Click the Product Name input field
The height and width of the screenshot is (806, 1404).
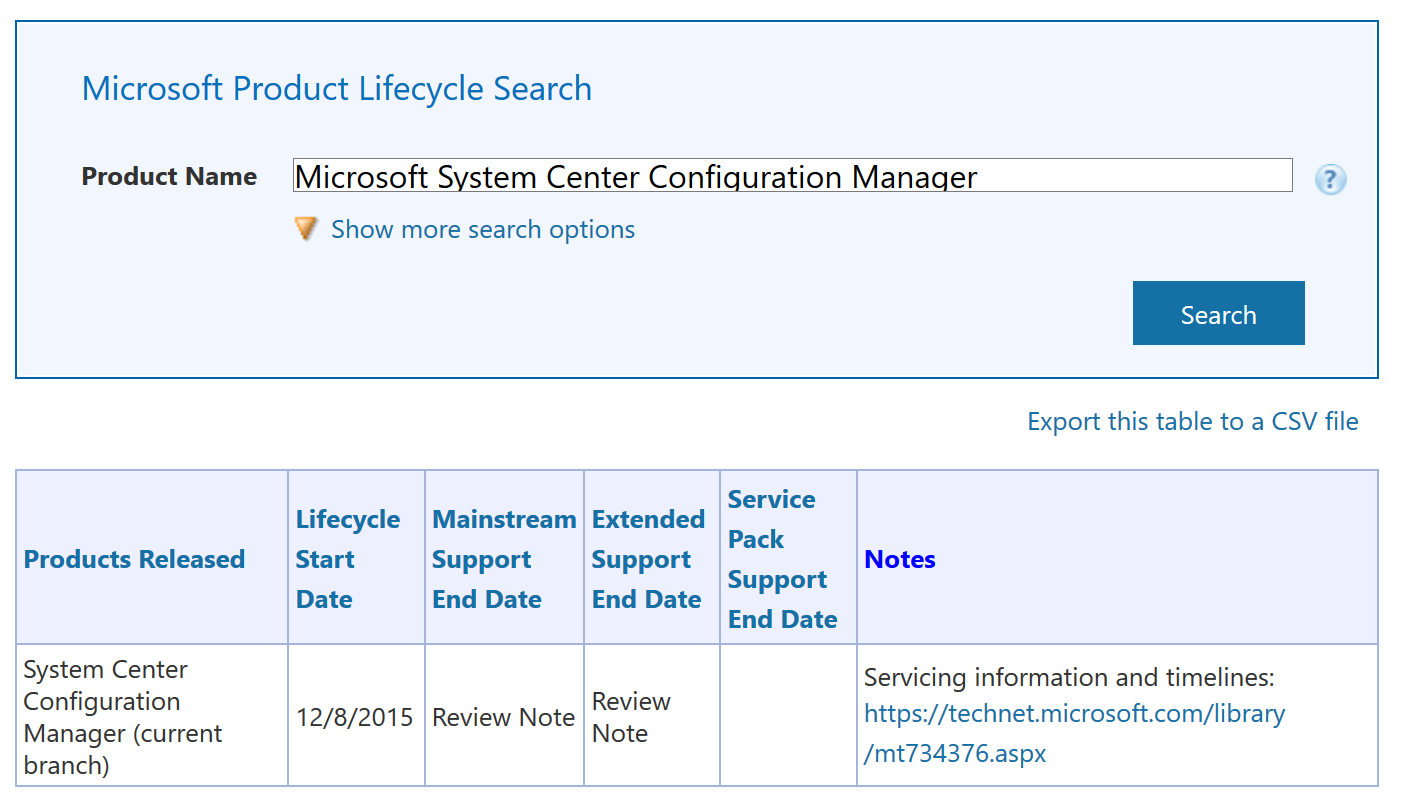click(792, 175)
